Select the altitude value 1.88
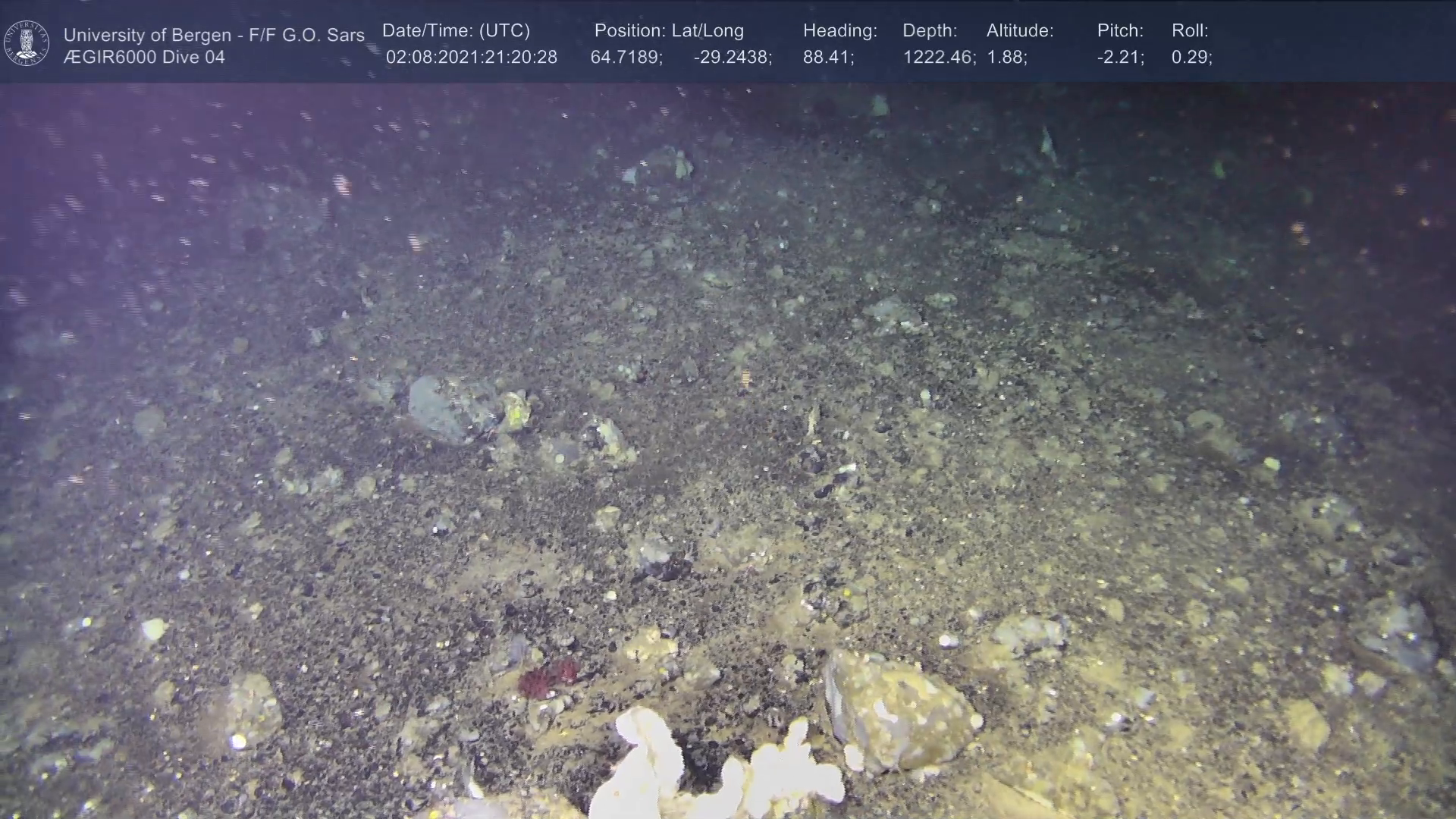The width and height of the screenshot is (1456, 819). [x=1006, y=58]
